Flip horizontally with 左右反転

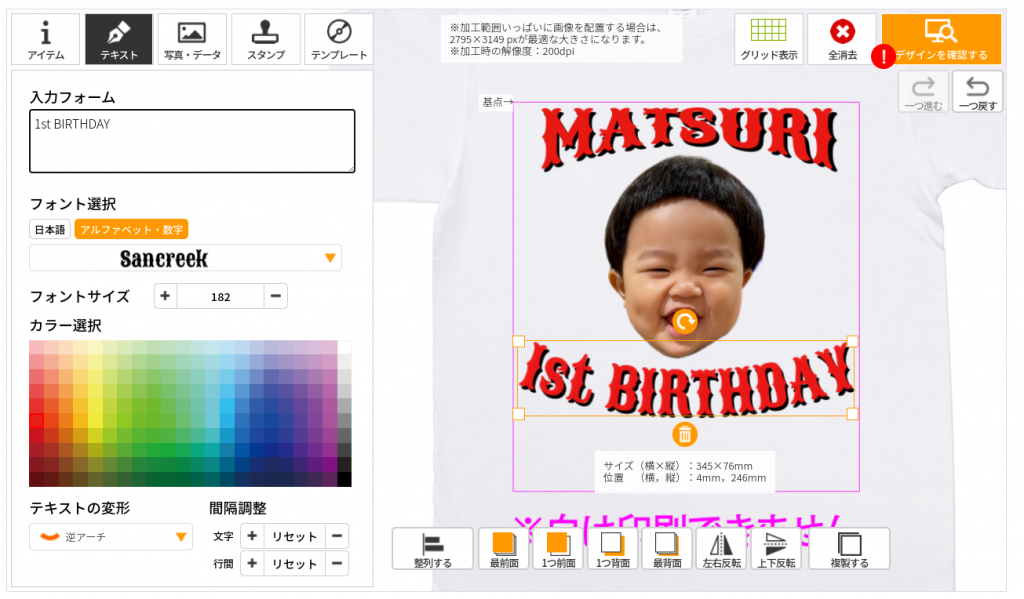[722, 549]
